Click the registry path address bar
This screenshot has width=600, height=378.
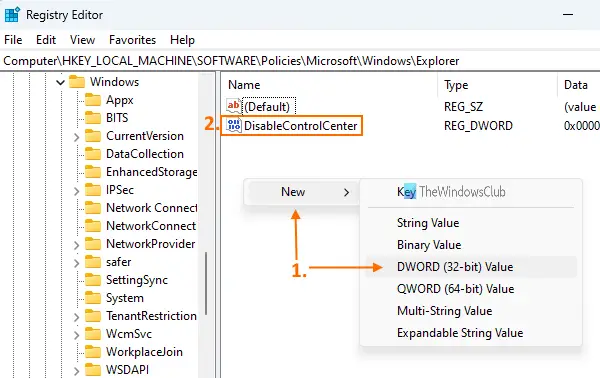coord(300,61)
